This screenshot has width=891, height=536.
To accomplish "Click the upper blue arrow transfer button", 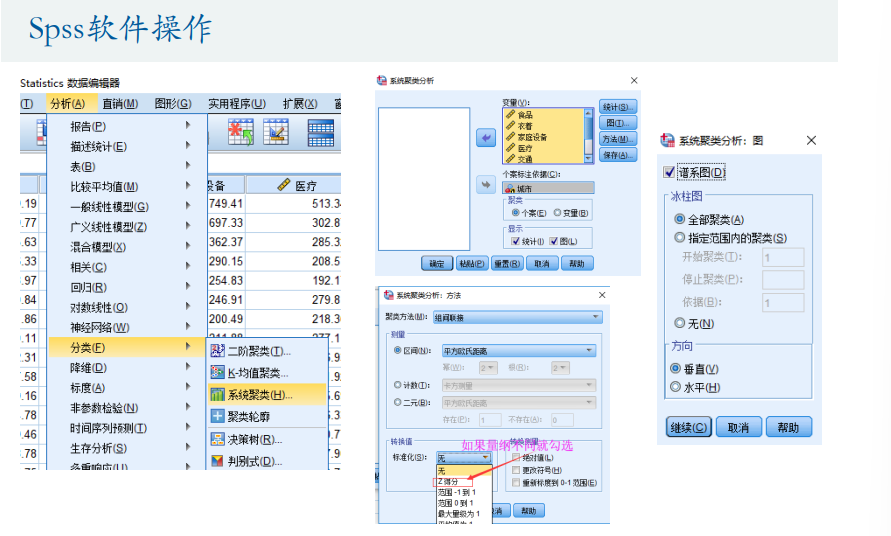I will pyautogui.click(x=486, y=138).
